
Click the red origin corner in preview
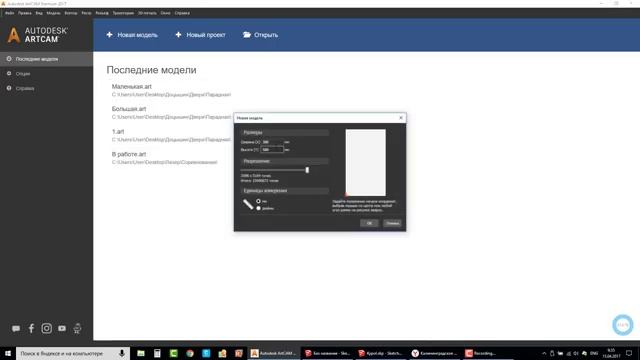pyautogui.click(x=347, y=195)
